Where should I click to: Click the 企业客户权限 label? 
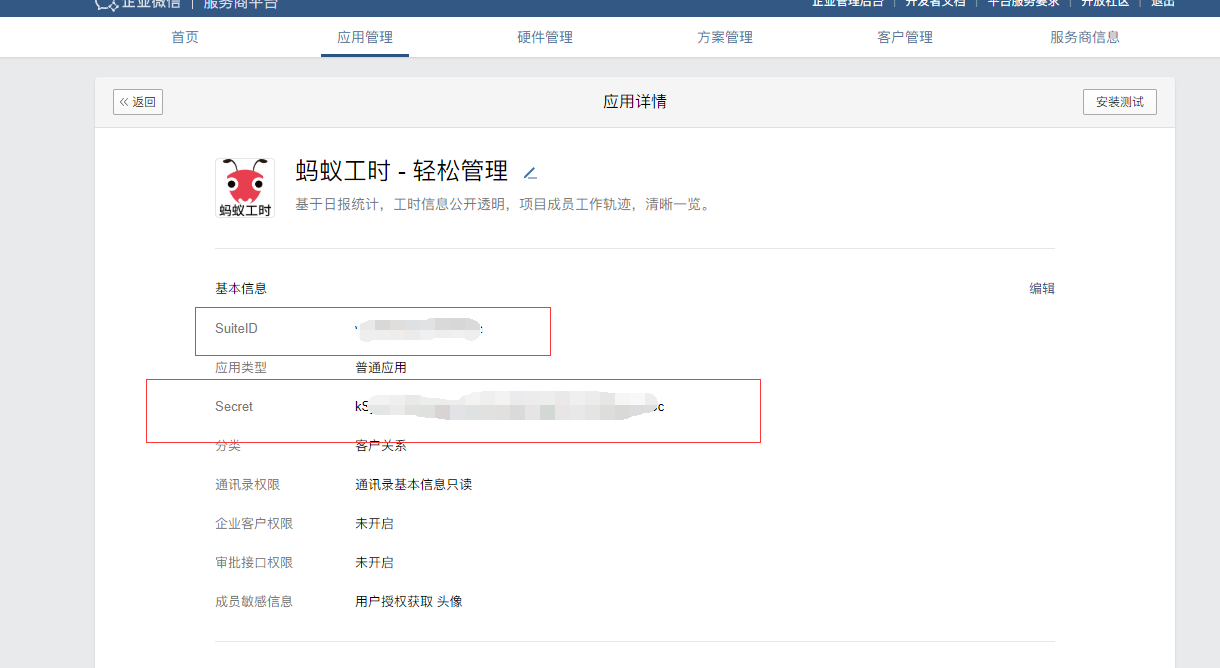pos(254,524)
